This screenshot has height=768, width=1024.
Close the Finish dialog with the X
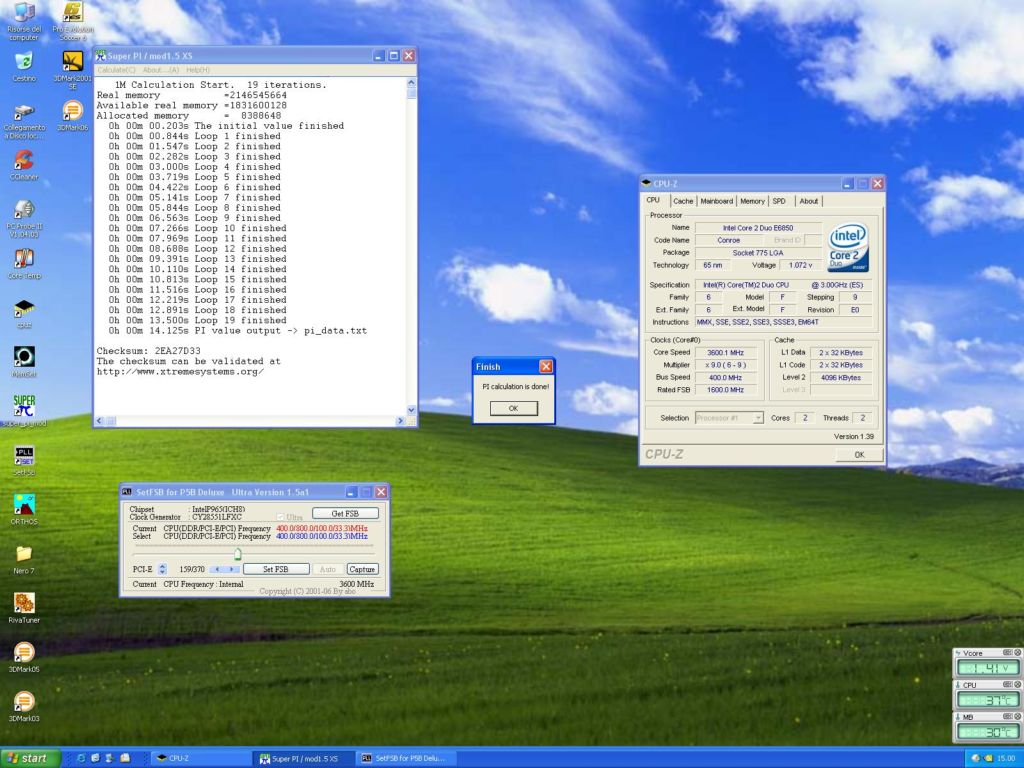coord(546,366)
